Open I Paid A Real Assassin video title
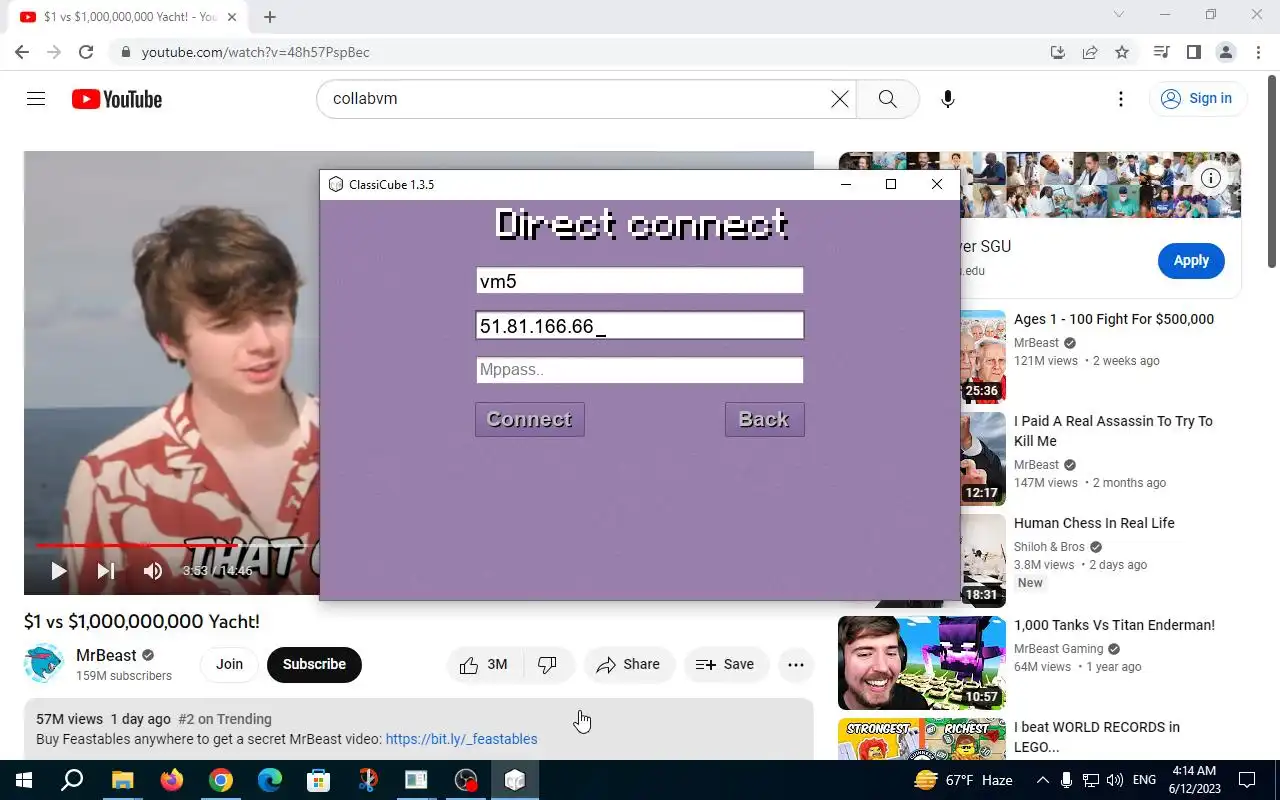The image size is (1280, 800). point(1113,431)
